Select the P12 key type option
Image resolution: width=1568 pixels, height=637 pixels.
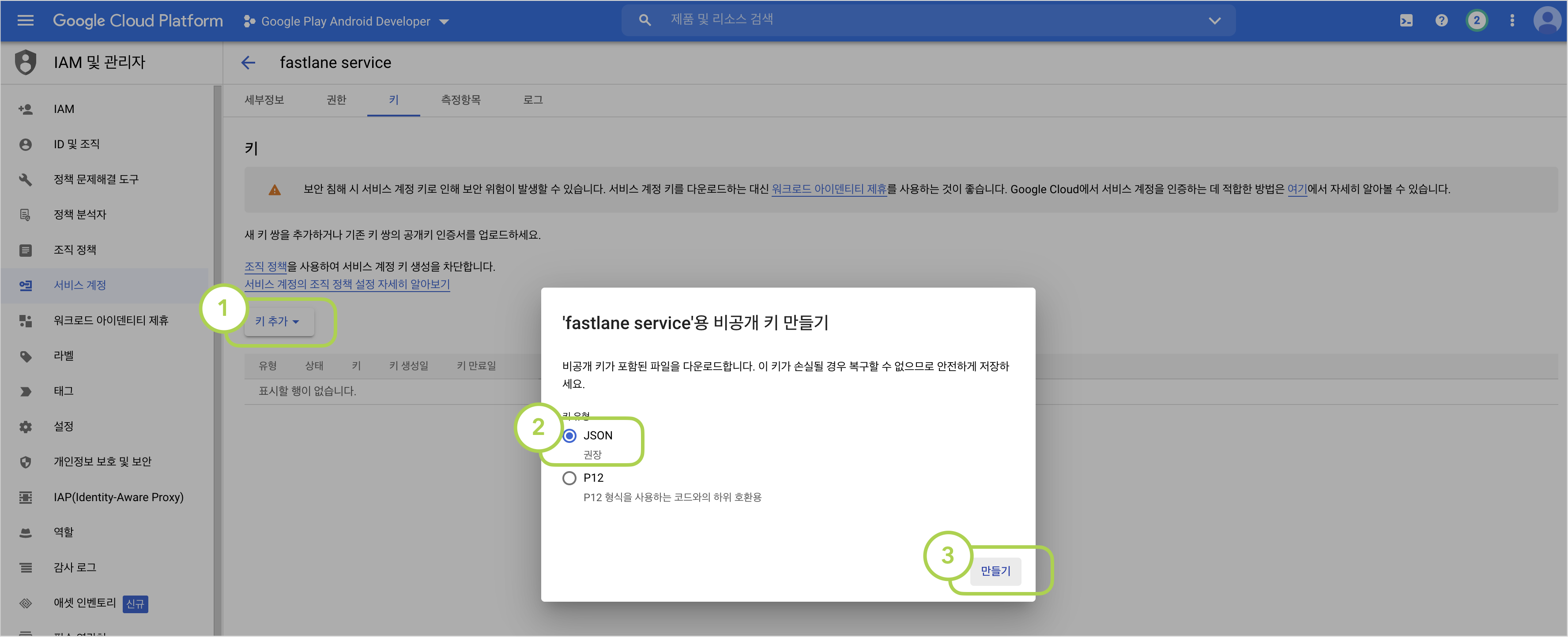(569, 478)
